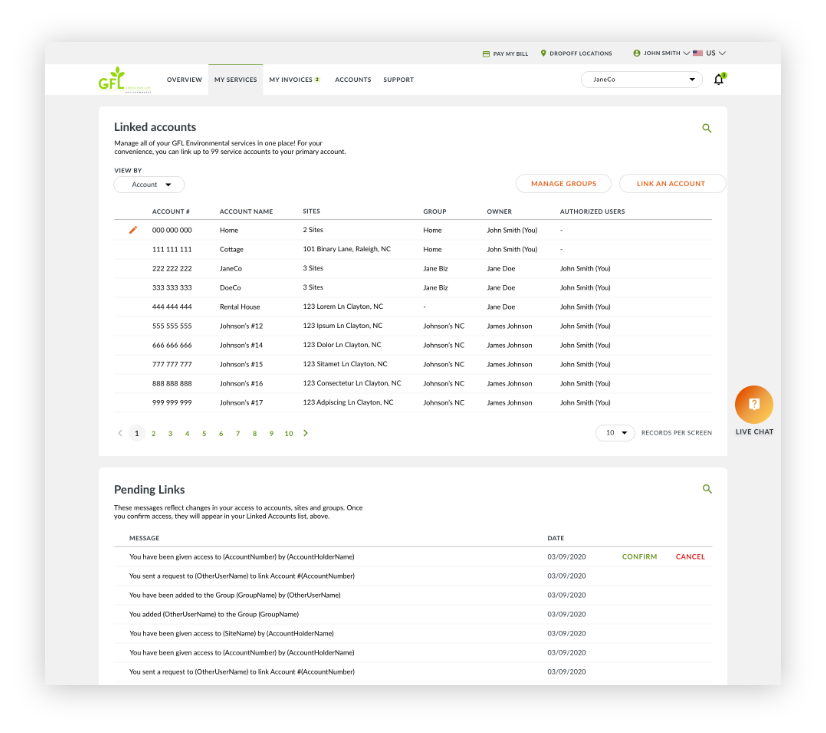
Task: Open the JaneCo account dropdown
Action: coord(642,79)
